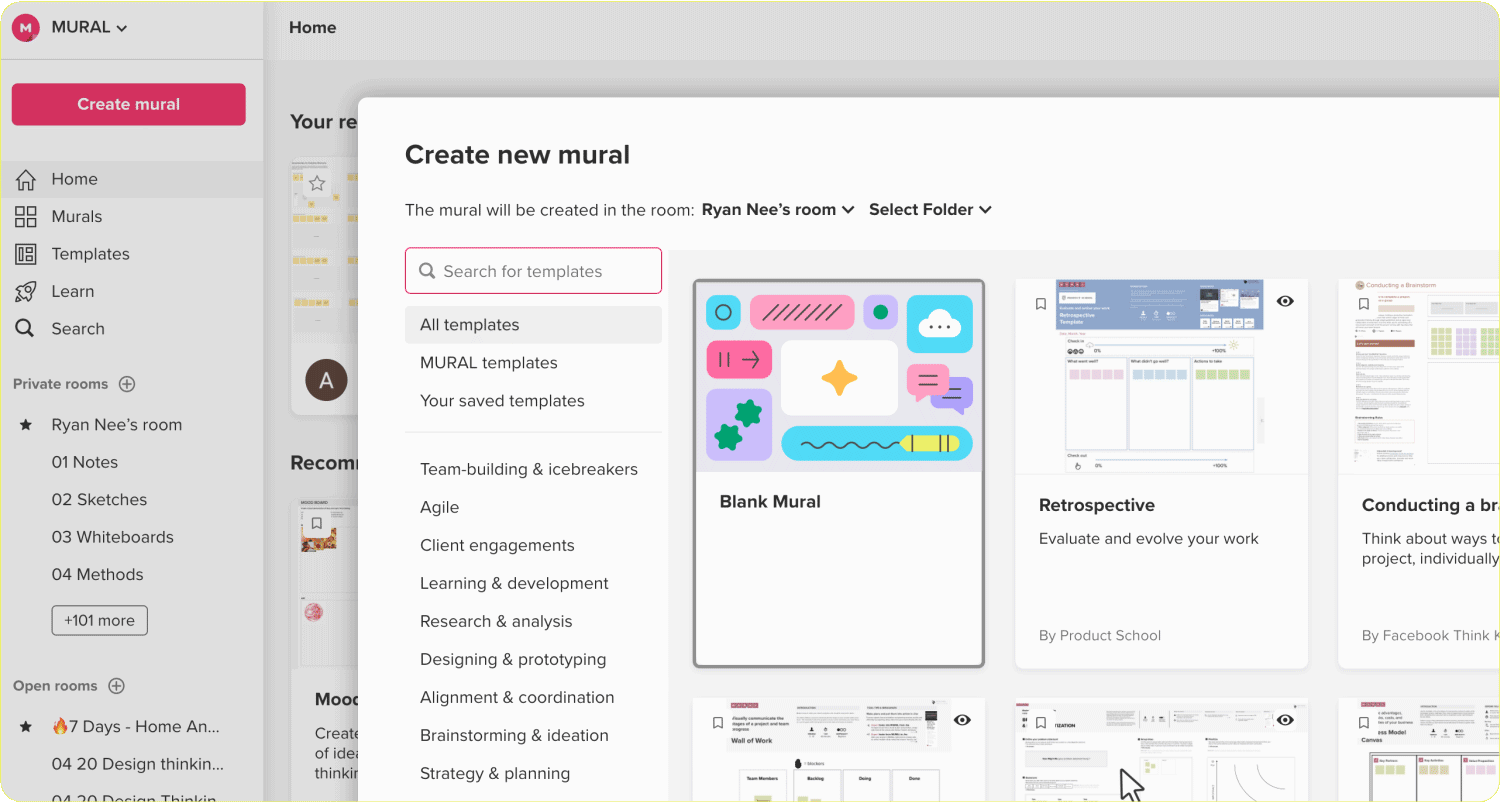Choose the Client engagements category

pyautogui.click(x=497, y=545)
